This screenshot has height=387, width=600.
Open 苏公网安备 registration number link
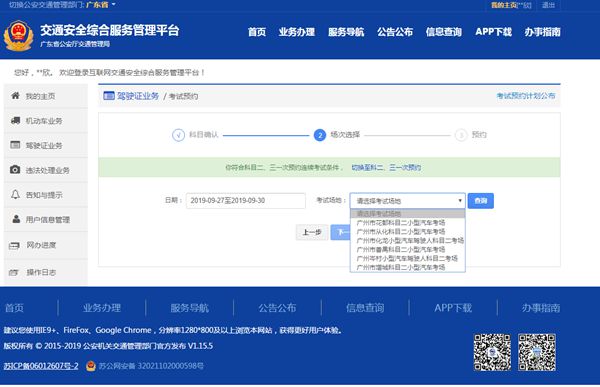[151, 366]
